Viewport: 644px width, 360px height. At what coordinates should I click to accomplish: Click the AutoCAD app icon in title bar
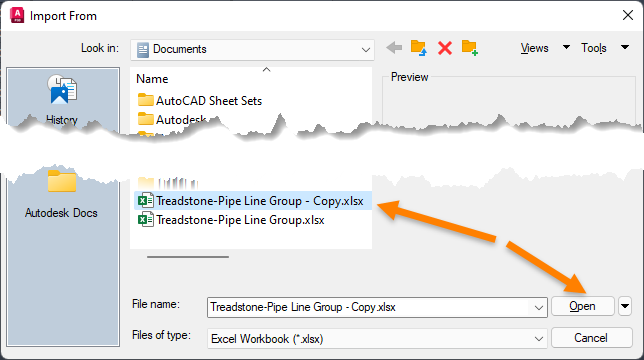17,16
